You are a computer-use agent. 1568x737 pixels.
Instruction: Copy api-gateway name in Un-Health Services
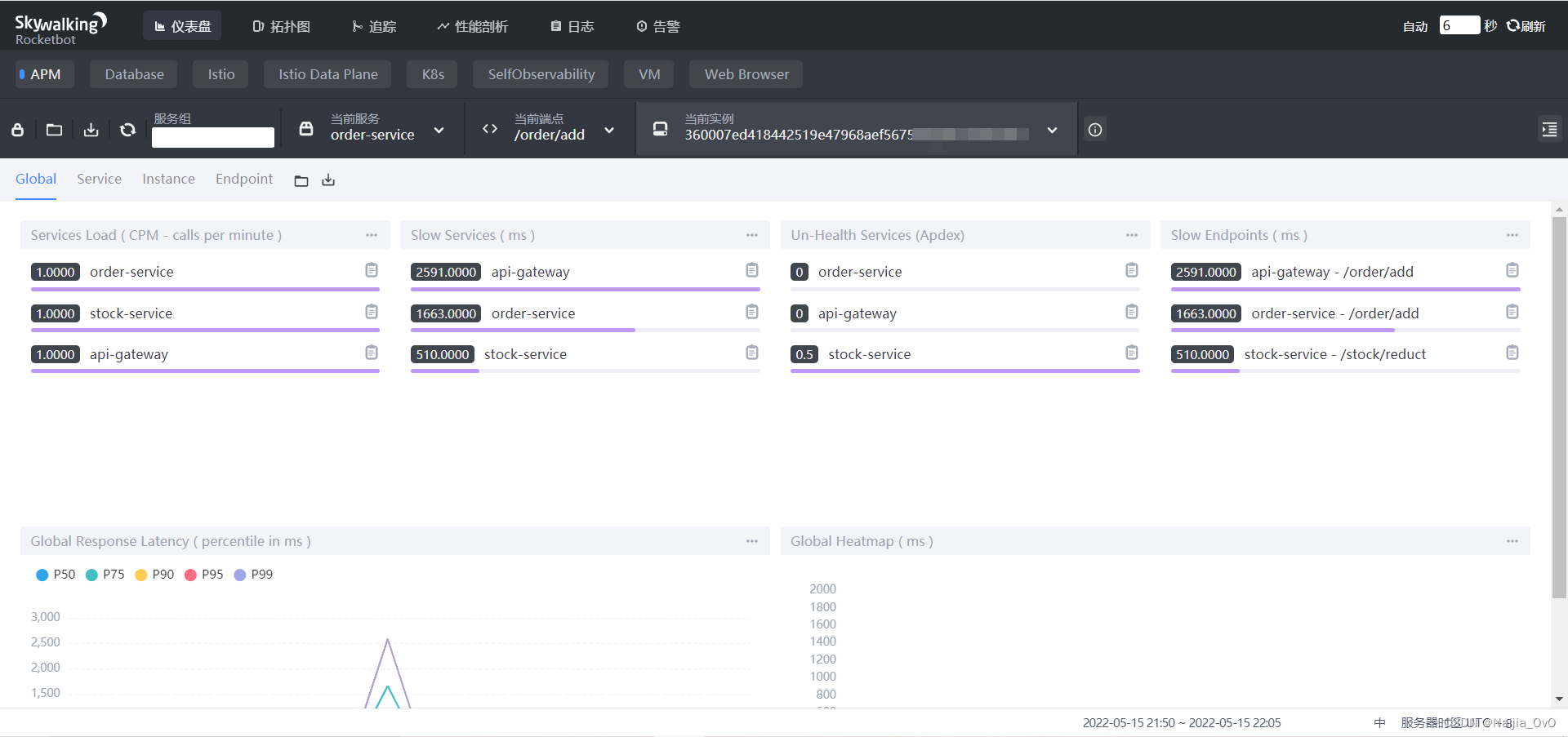pyautogui.click(x=1132, y=312)
